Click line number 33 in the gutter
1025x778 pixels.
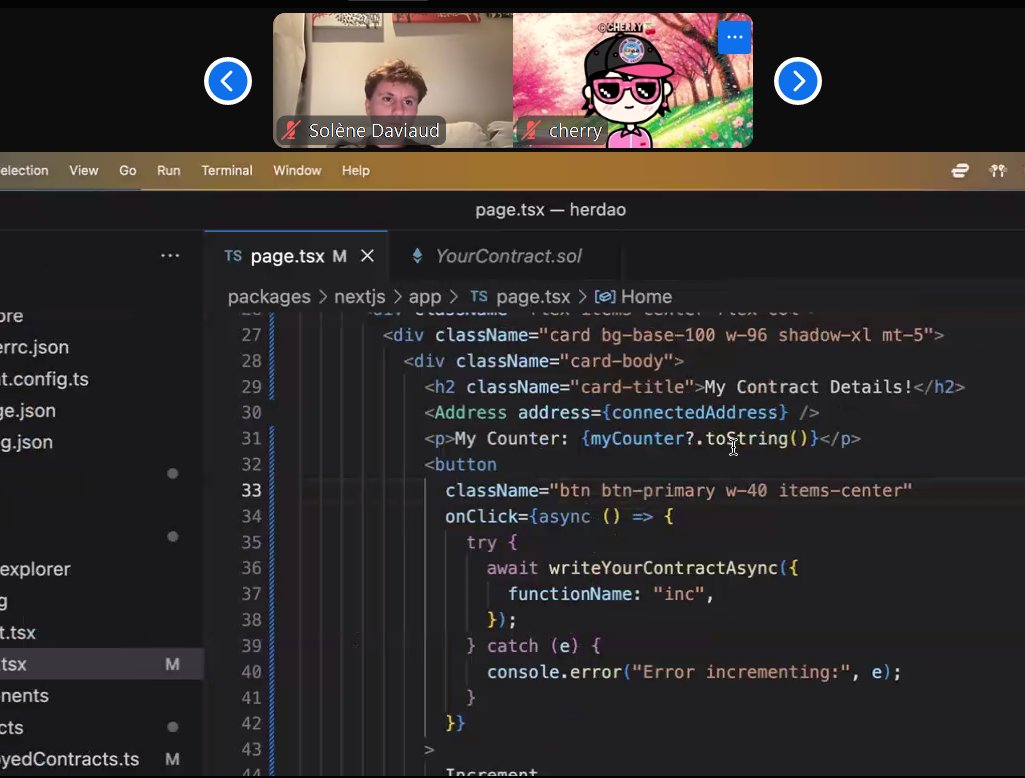tap(252, 490)
